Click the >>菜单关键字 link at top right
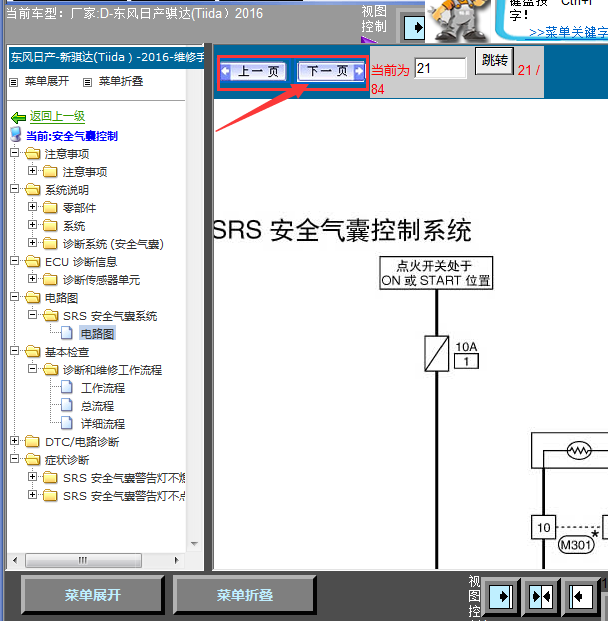This screenshot has height=621, width=608. (568, 32)
